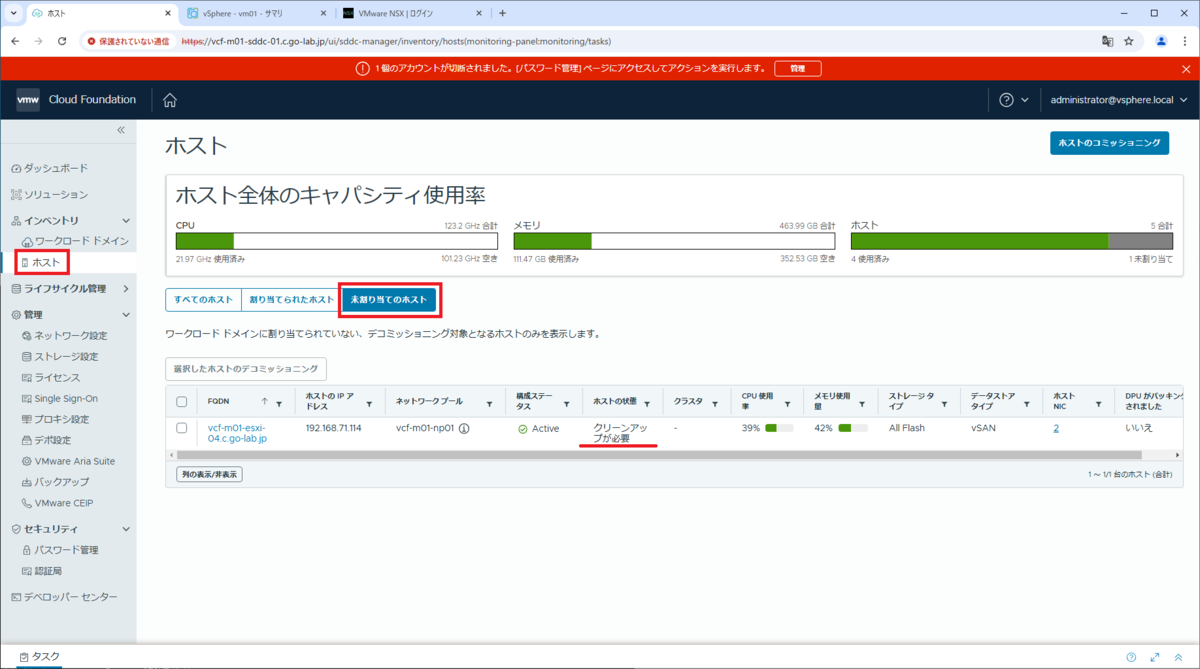Open host link vcf-m01-esxi-04.c.go-lab.jp

point(237,434)
